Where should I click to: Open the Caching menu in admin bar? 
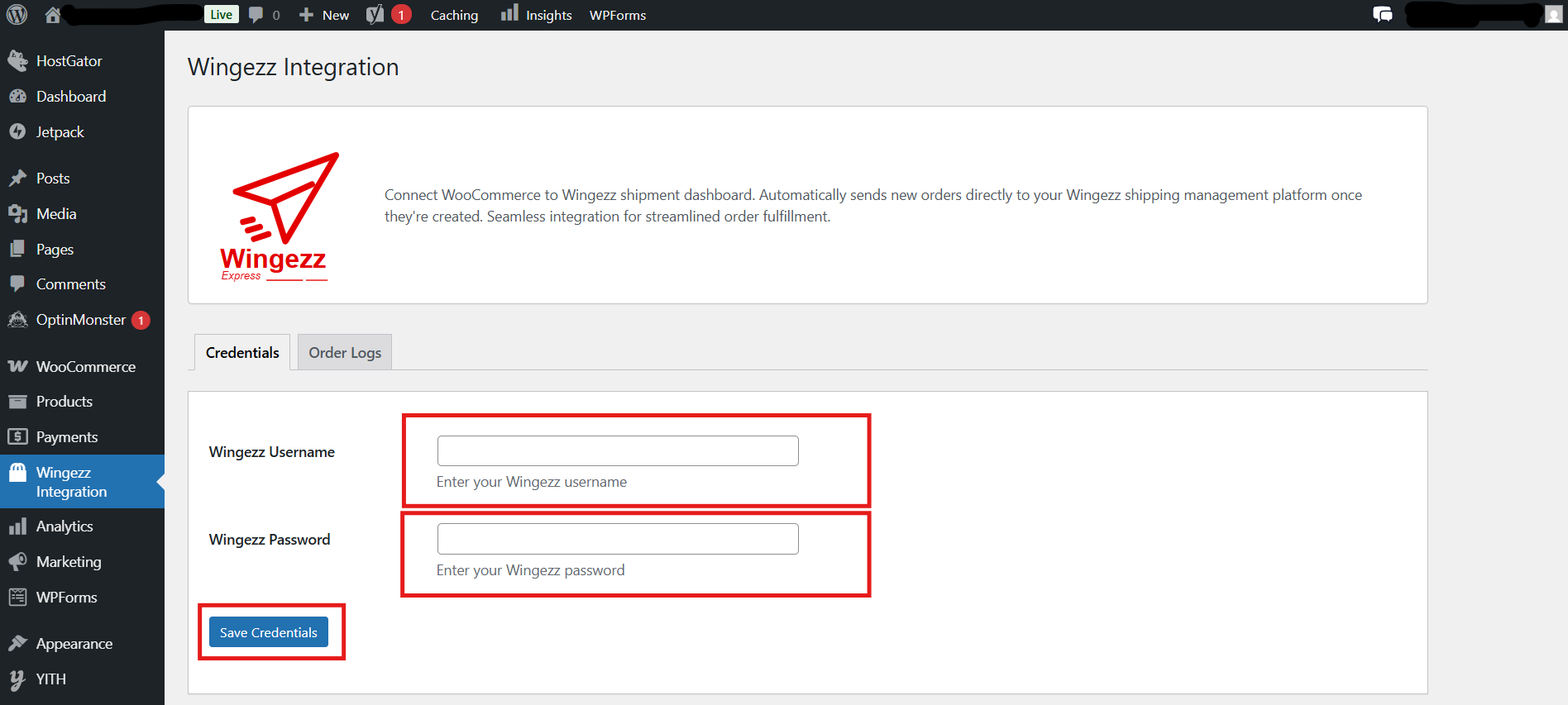tap(454, 15)
